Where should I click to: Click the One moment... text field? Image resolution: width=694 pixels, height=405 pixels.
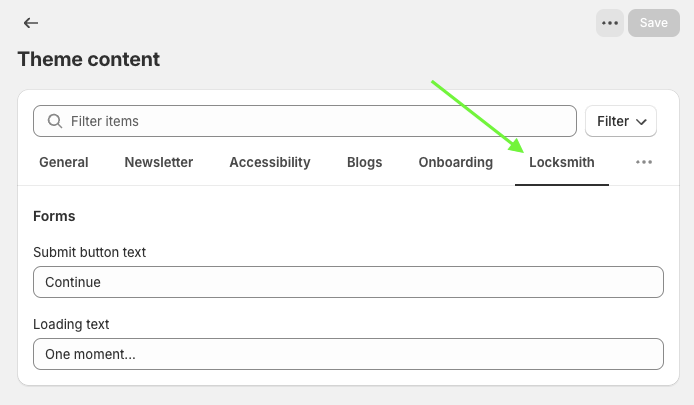pyautogui.click(x=348, y=354)
